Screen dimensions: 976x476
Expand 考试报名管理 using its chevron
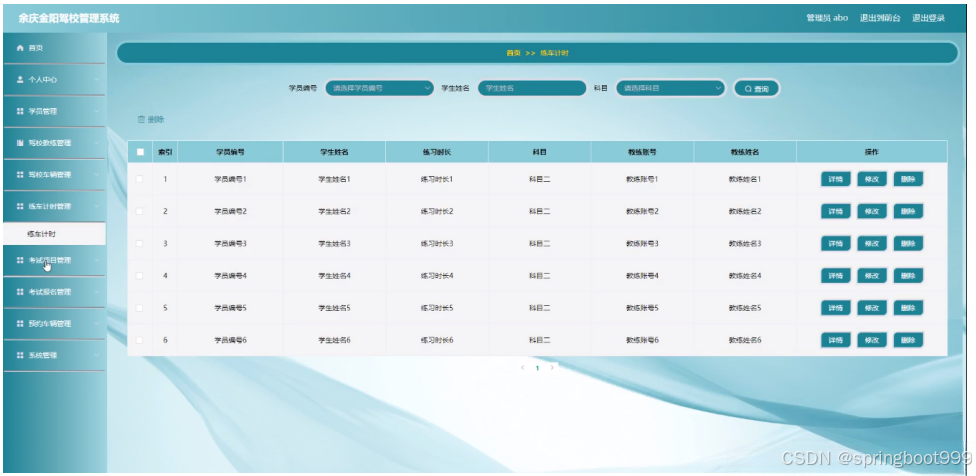coord(97,292)
